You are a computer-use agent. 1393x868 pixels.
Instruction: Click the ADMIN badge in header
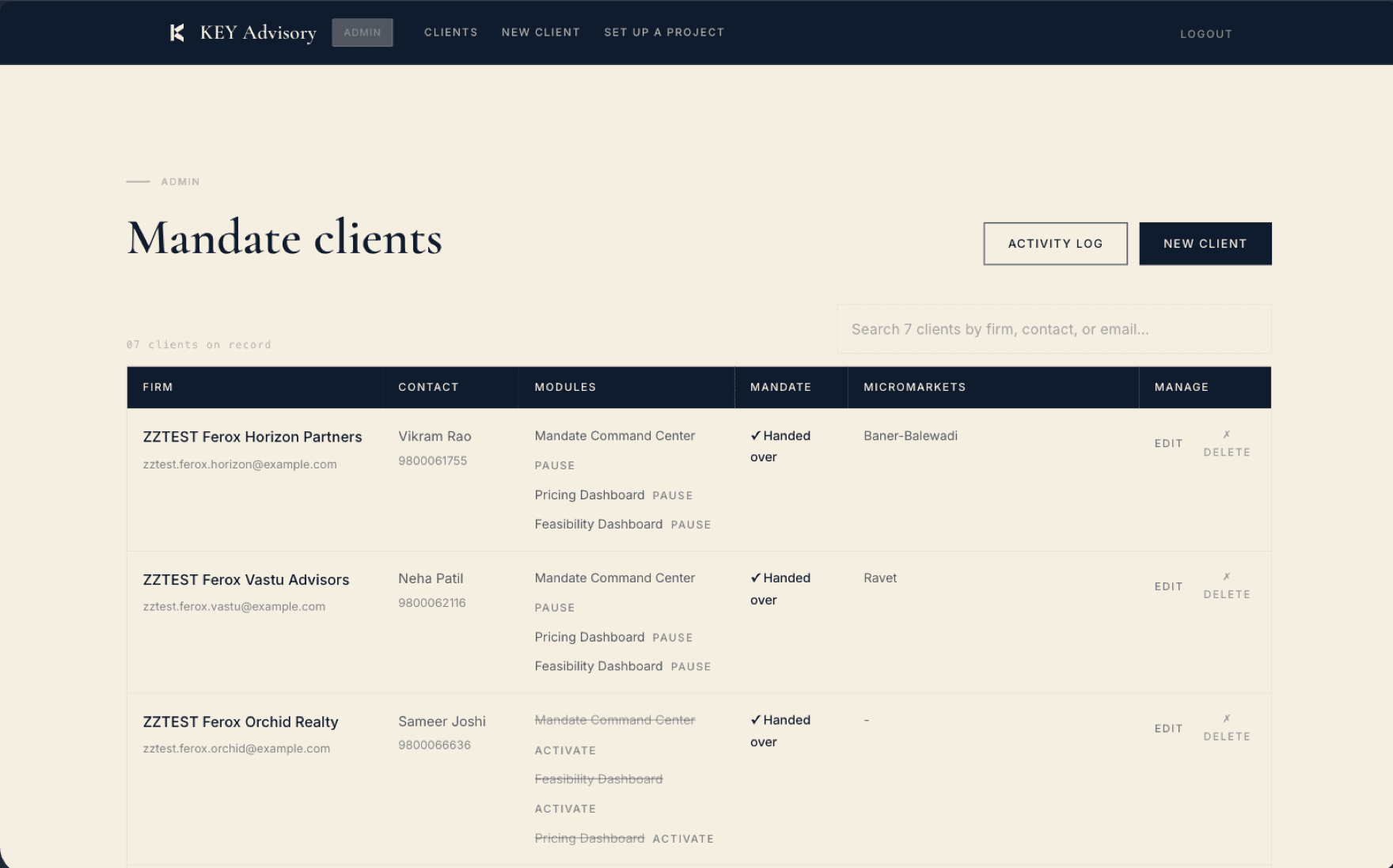[x=362, y=32]
